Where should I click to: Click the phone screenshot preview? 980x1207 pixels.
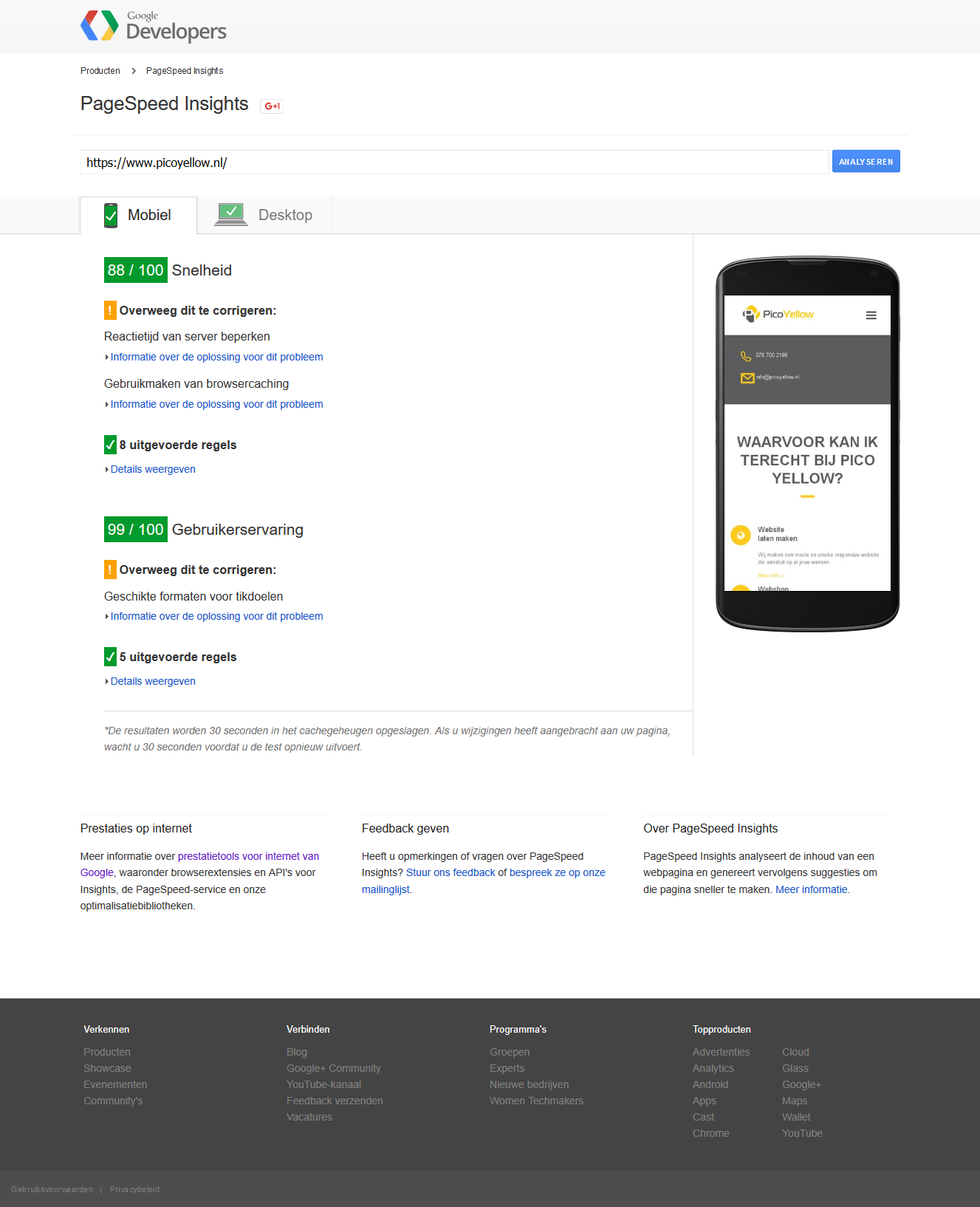[x=807, y=443]
